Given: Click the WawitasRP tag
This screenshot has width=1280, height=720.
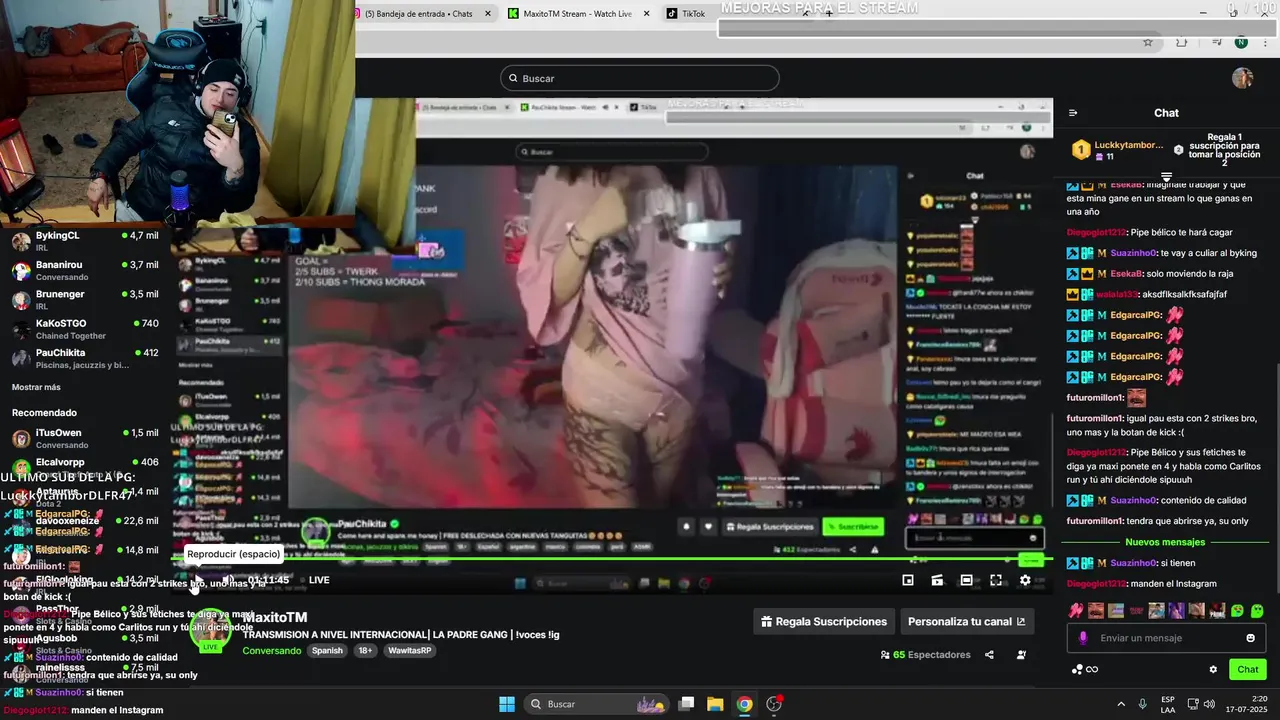Looking at the screenshot, I should pyautogui.click(x=410, y=651).
